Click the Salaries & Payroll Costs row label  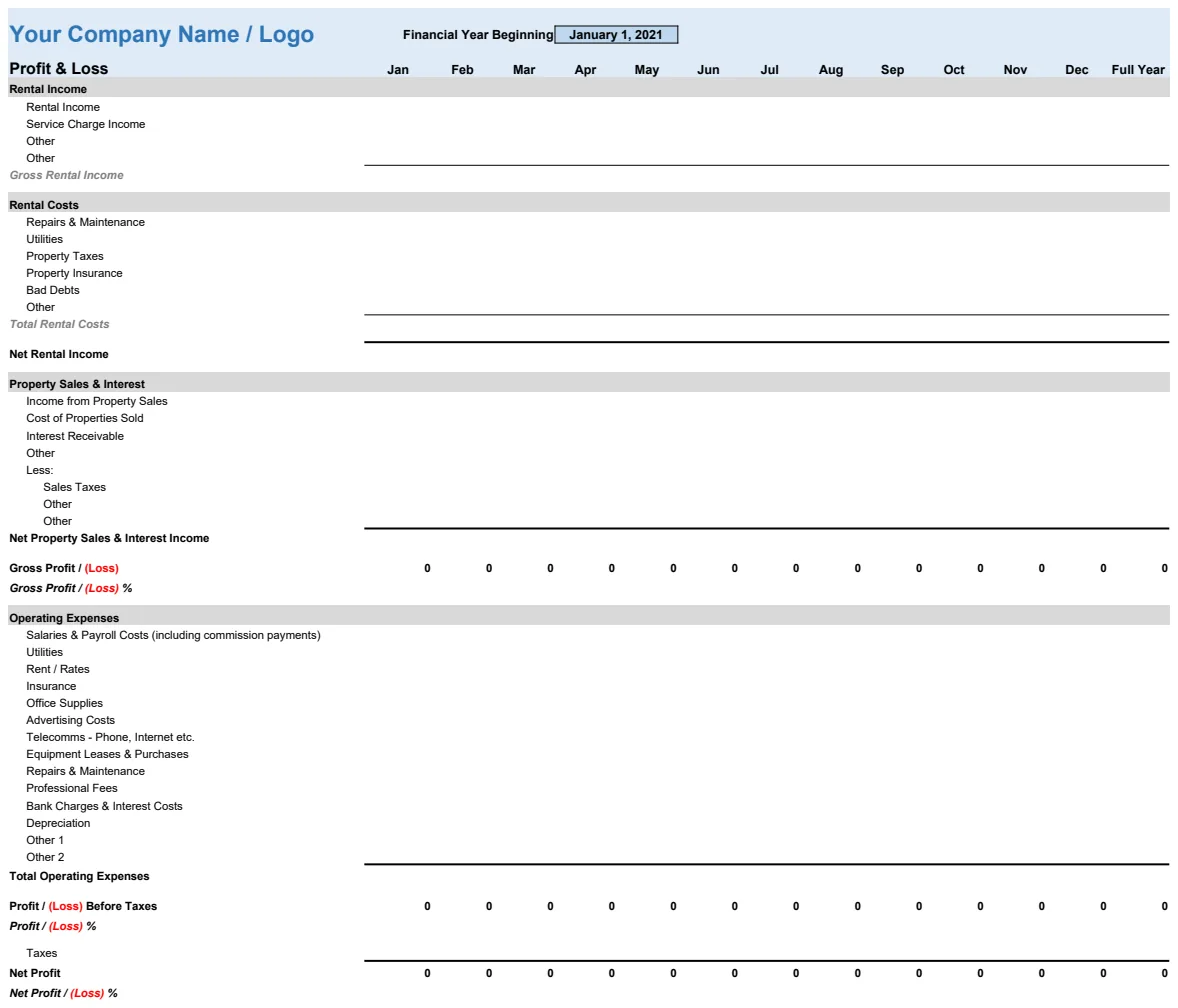point(174,635)
